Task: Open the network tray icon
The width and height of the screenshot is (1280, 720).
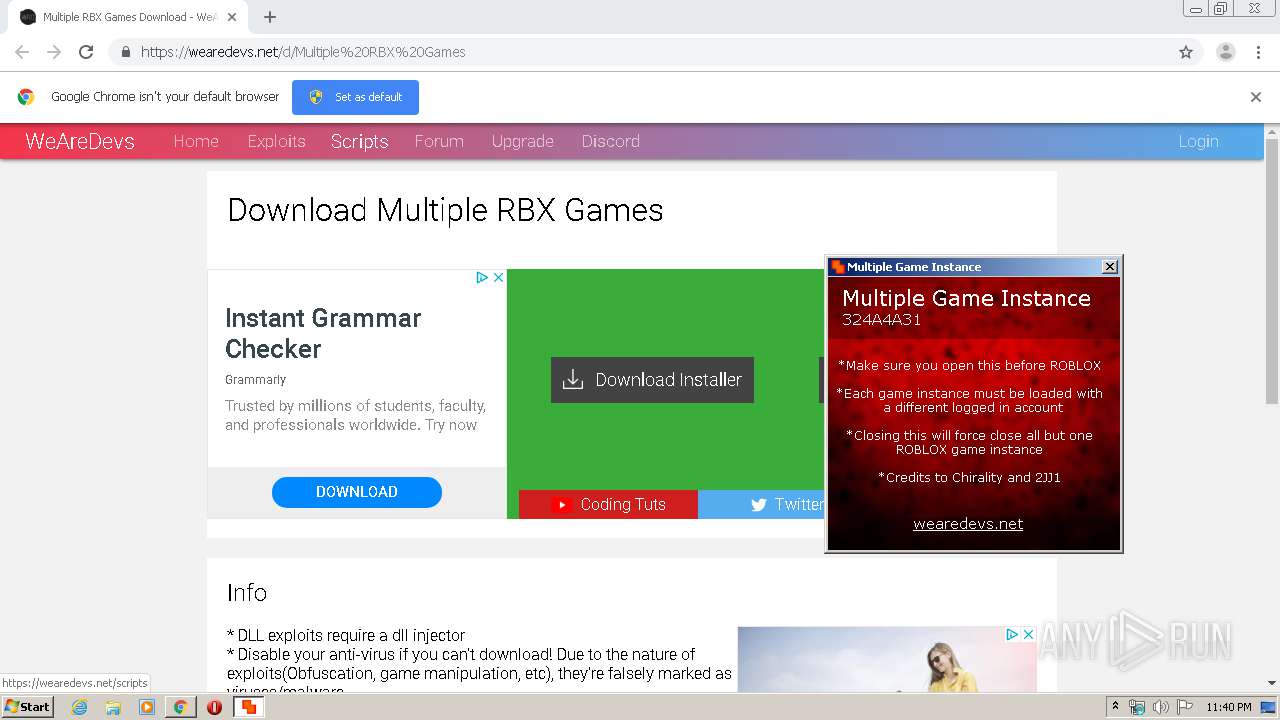Action: click(1137, 707)
